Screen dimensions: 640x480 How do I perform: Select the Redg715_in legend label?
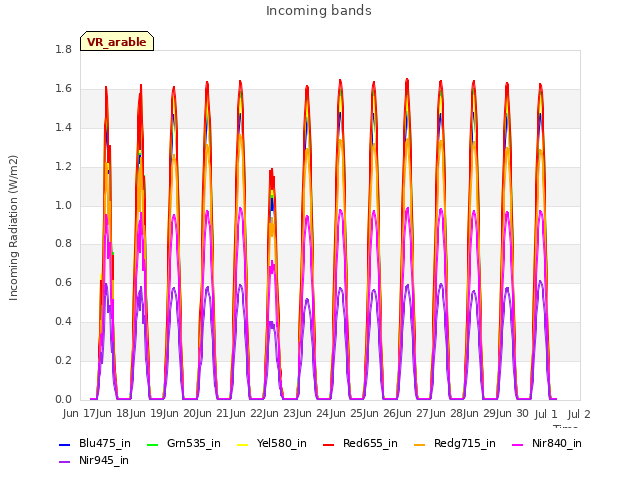(465, 444)
